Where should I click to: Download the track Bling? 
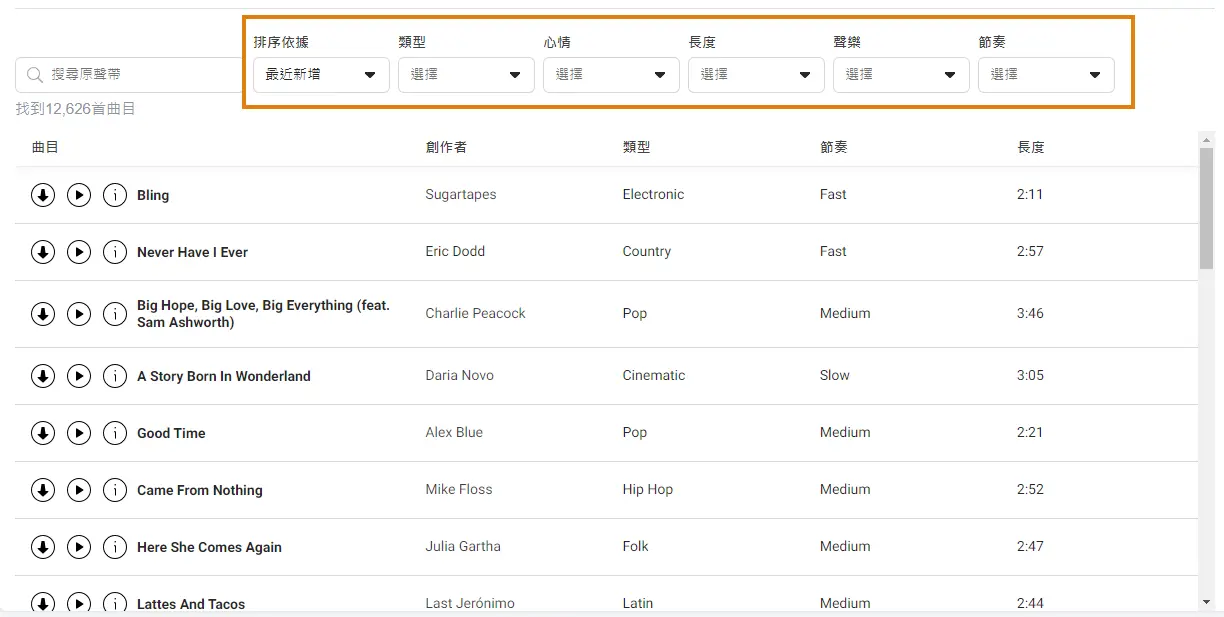pyautogui.click(x=43, y=195)
